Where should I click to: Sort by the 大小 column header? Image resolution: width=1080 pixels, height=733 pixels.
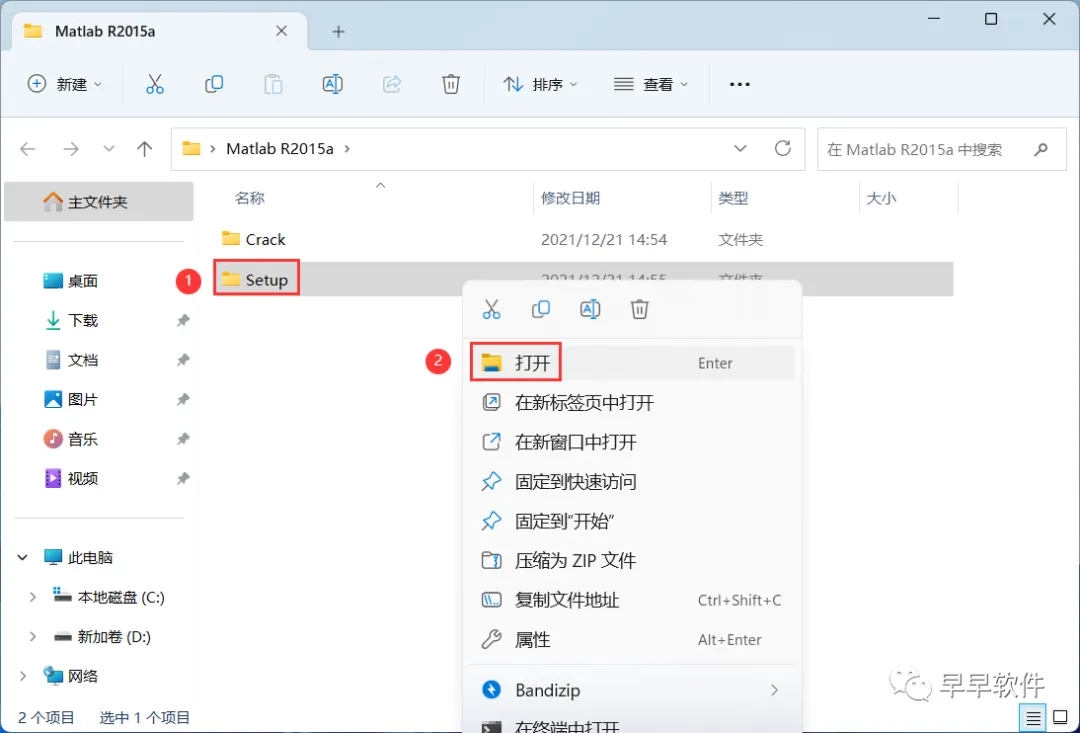[881, 198]
